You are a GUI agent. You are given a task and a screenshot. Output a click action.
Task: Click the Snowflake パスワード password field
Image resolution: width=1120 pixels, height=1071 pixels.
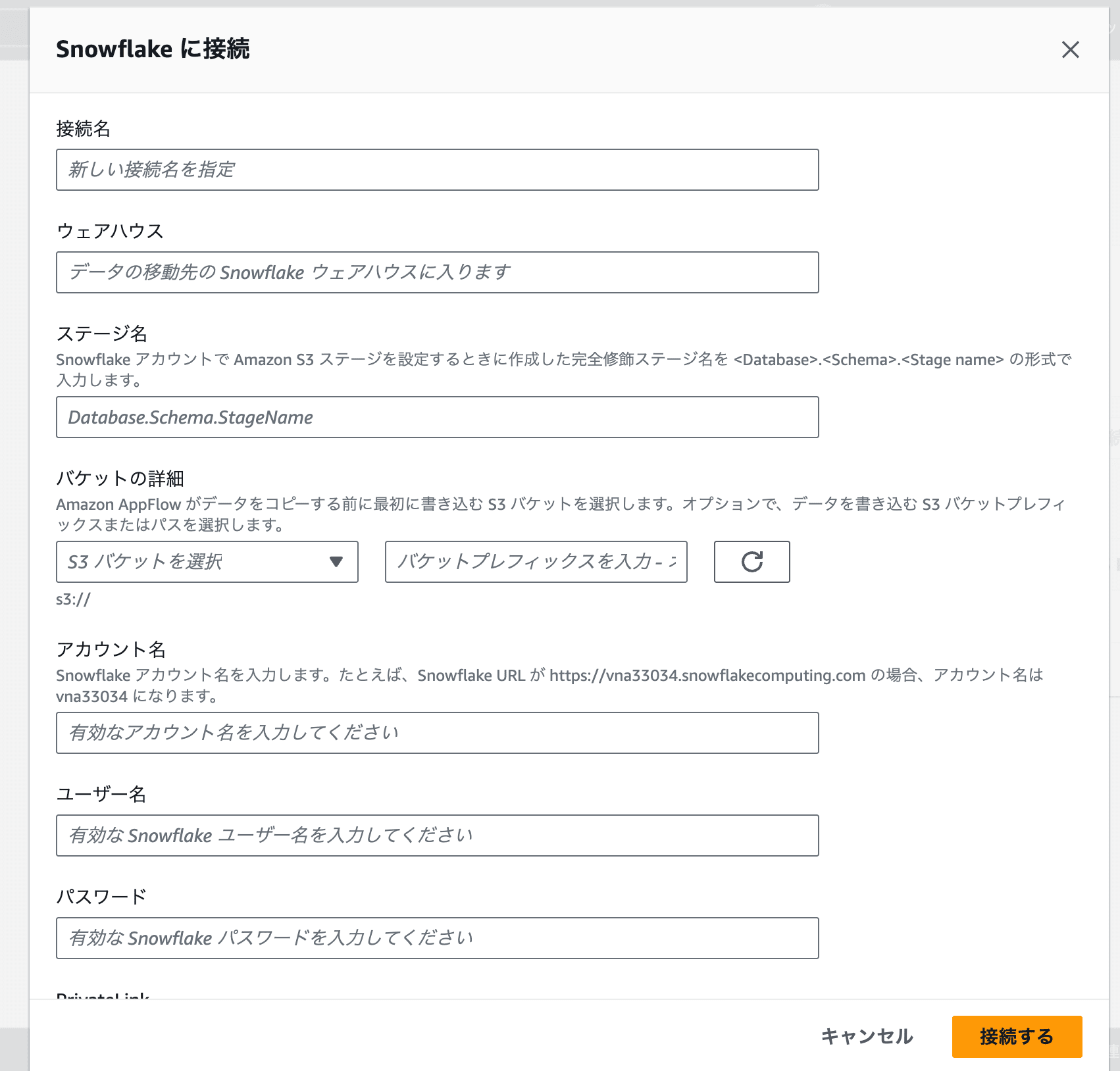click(438, 938)
